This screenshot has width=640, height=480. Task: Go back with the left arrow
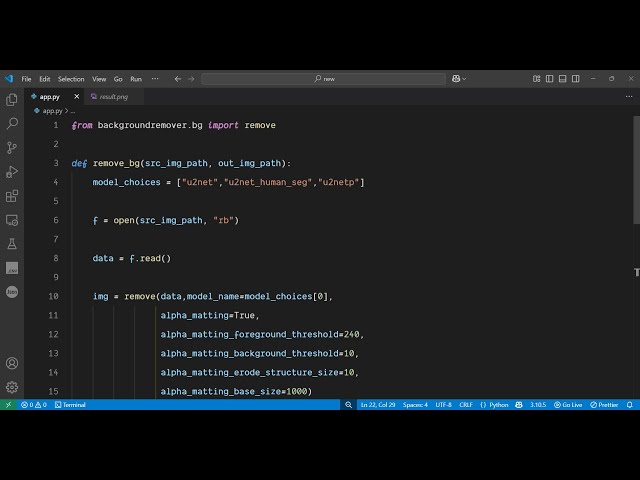tap(178, 79)
